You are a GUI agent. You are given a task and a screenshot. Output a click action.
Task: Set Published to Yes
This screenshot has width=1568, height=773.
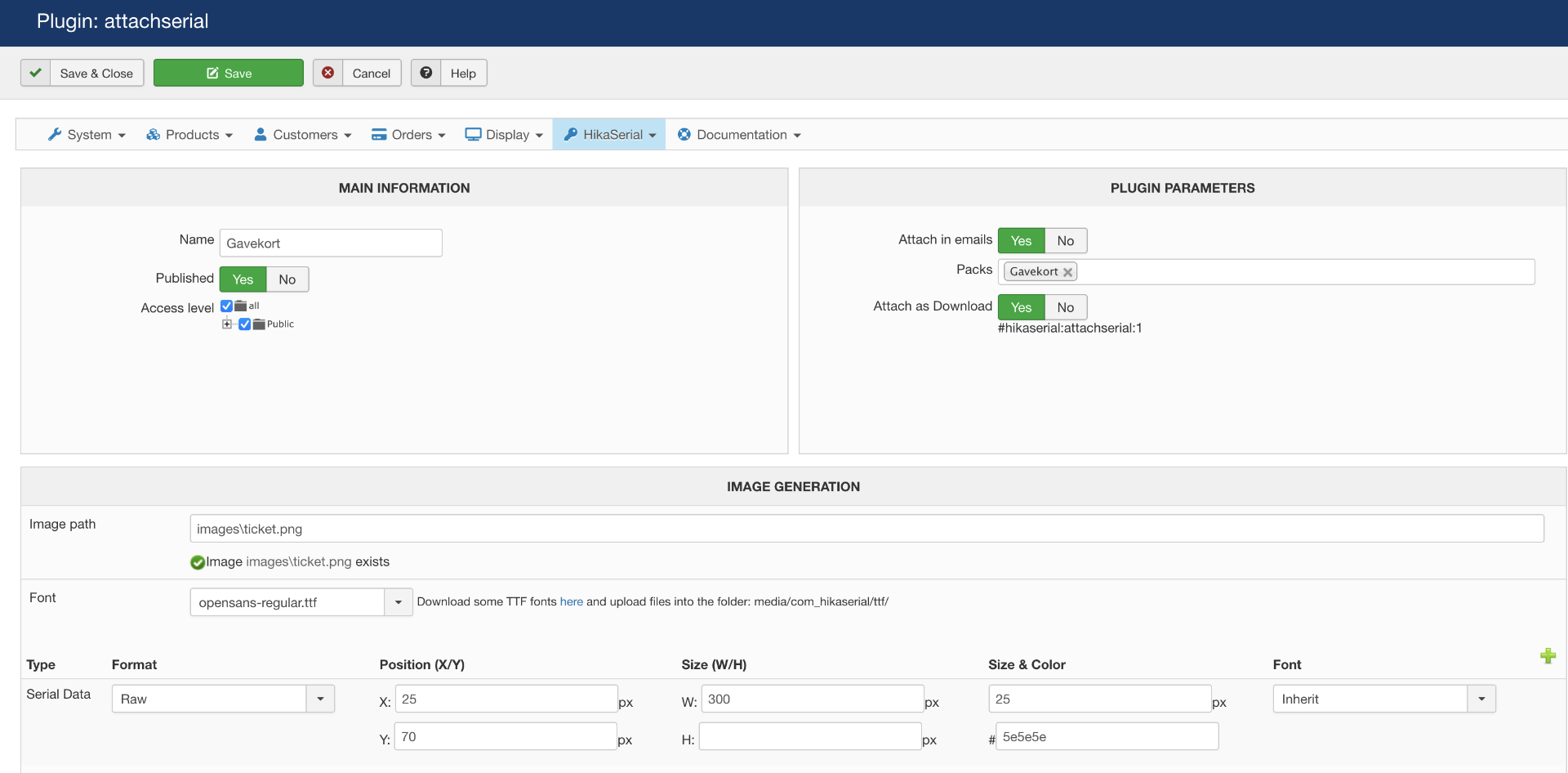coord(243,279)
